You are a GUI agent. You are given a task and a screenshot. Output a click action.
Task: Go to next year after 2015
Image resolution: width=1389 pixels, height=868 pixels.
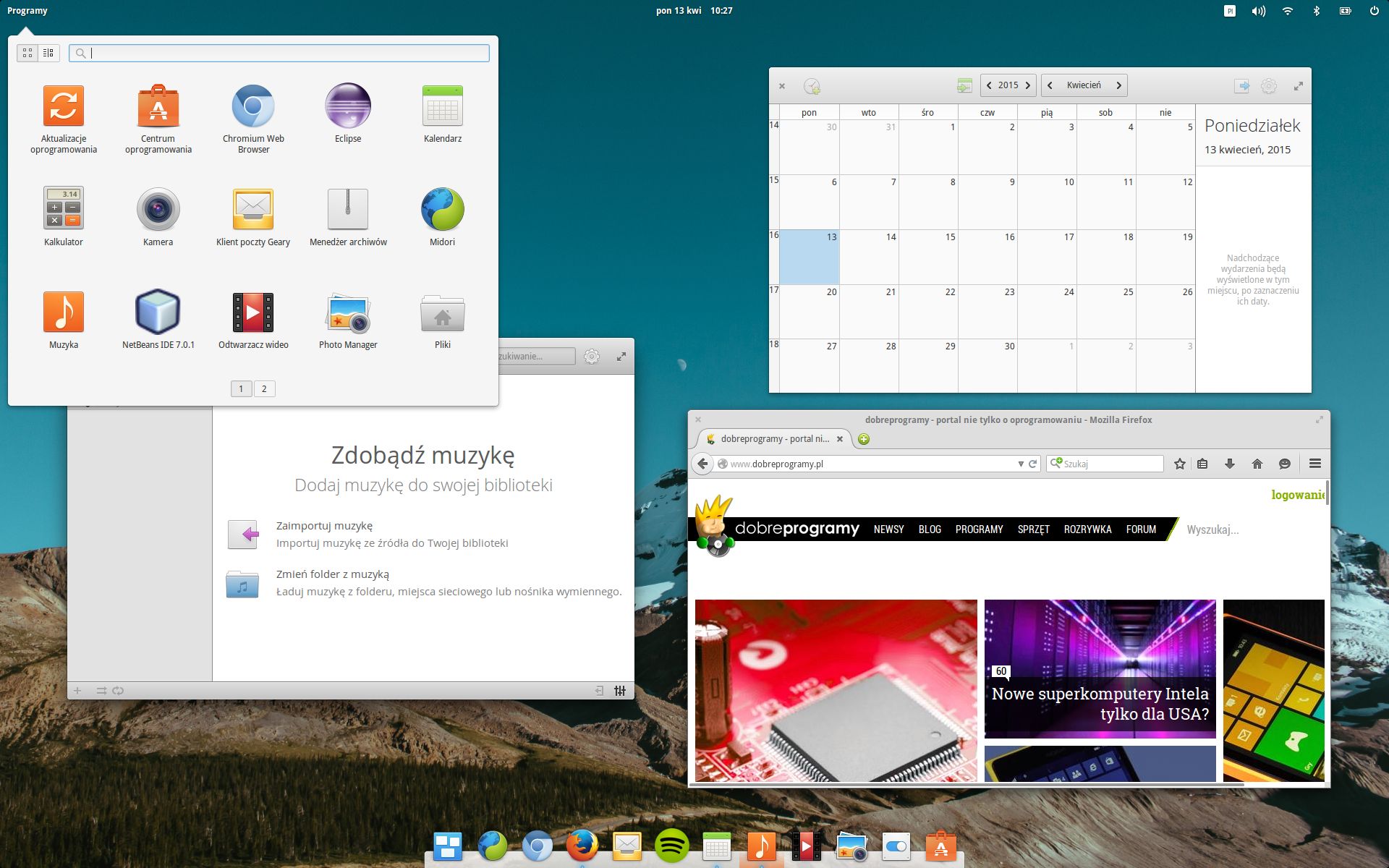click(x=1027, y=85)
